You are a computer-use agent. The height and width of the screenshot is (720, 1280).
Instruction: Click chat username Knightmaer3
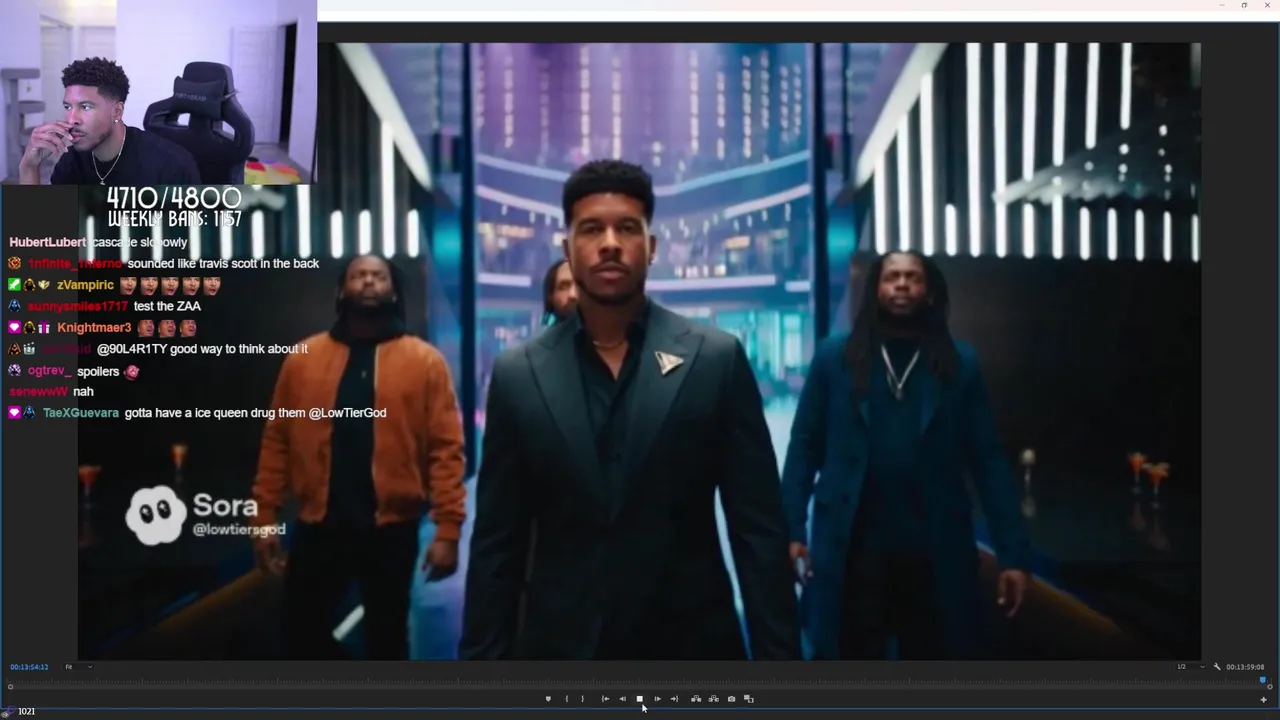pos(94,328)
